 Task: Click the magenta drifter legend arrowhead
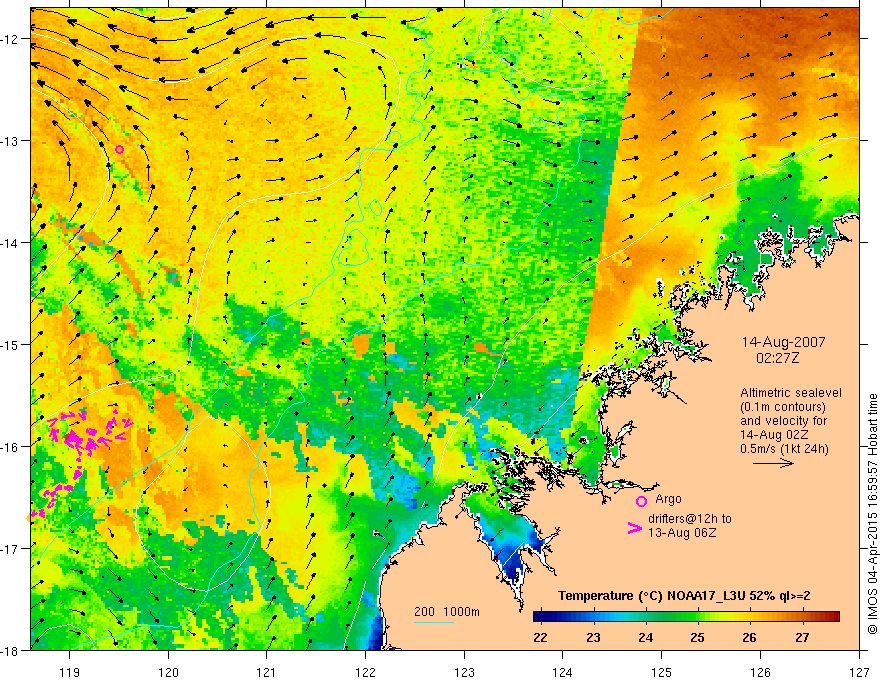[634, 528]
